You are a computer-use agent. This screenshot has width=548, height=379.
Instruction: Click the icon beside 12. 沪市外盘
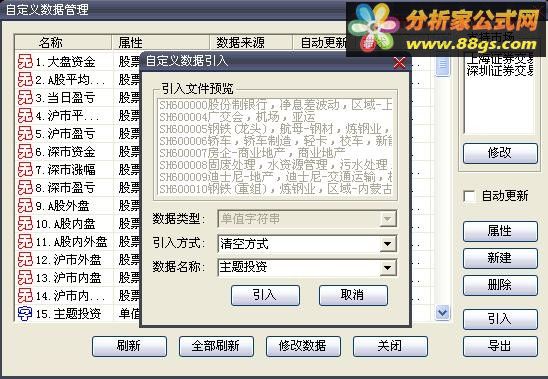pos(25,260)
